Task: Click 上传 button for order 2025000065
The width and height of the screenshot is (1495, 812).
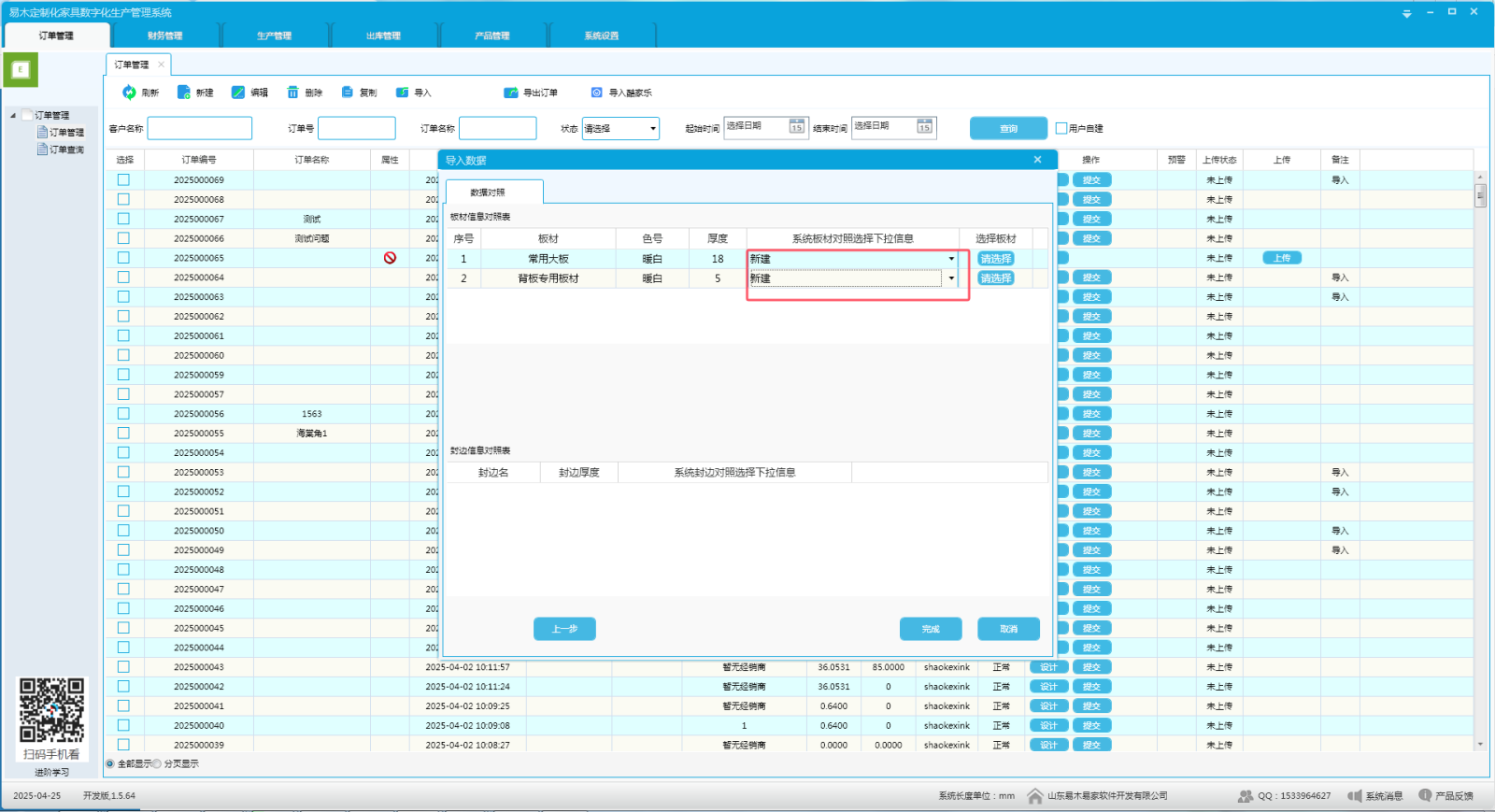Action: point(1282,258)
